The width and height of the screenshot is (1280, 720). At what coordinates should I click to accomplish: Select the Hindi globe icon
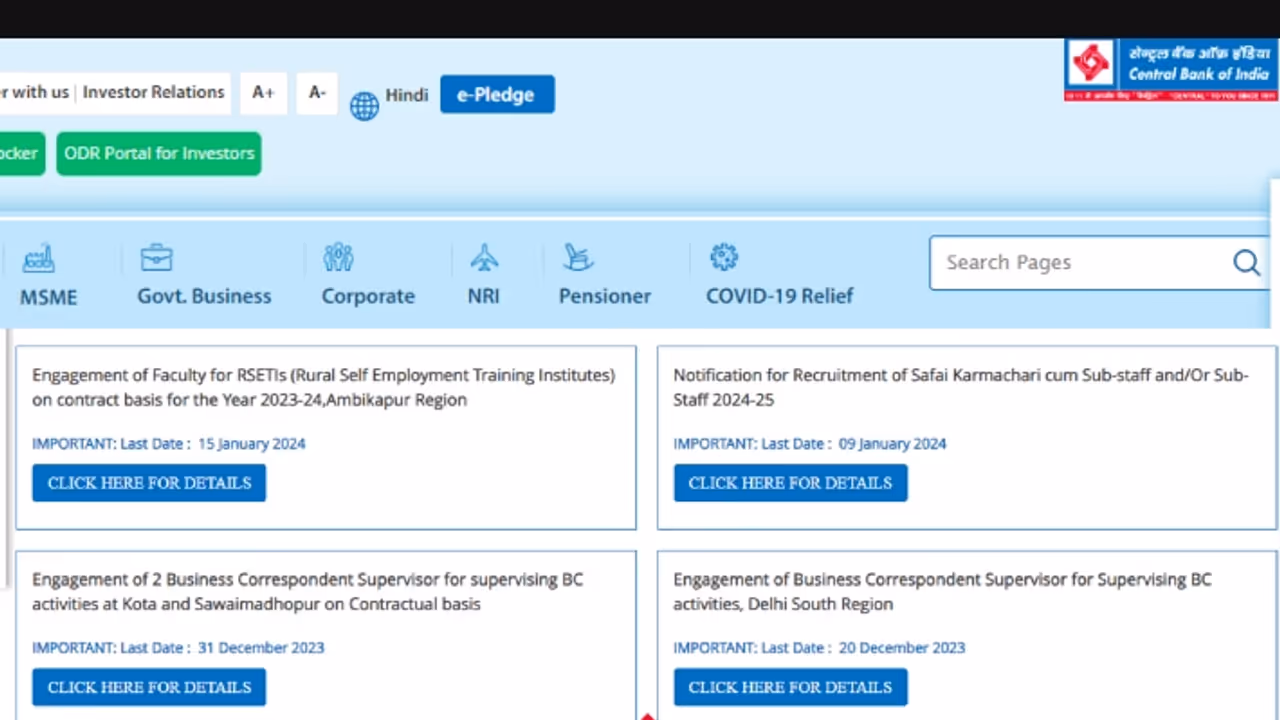click(364, 105)
